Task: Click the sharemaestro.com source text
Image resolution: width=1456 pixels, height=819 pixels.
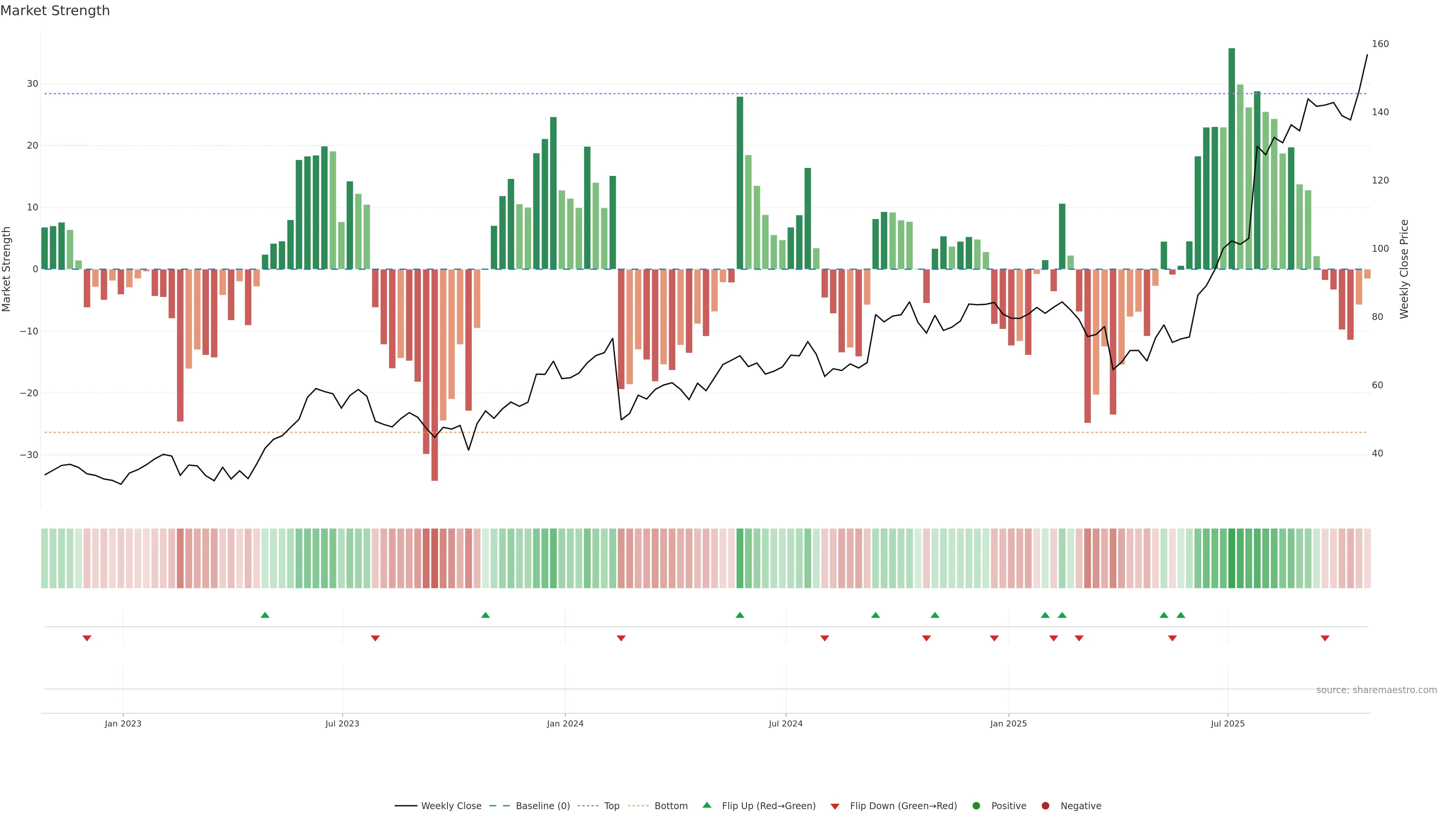Action: (1376, 690)
